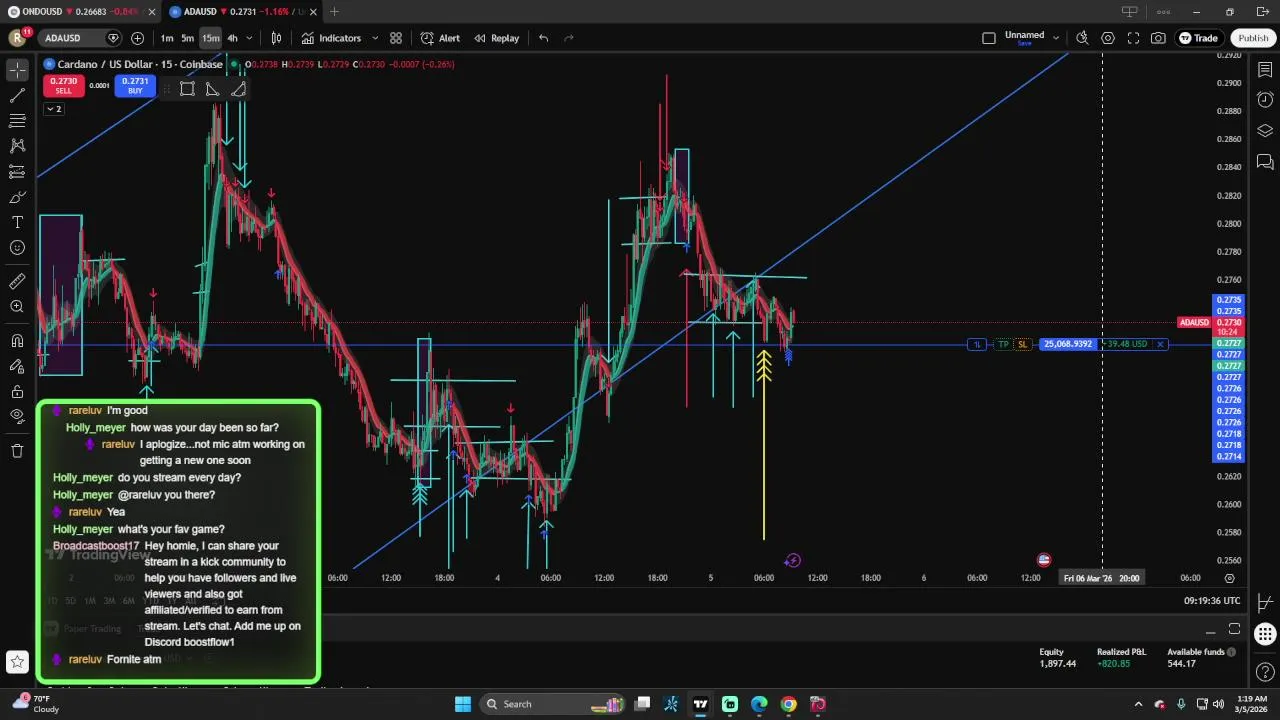Click the Publish button
The width and height of the screenshot is (1280, 720).
1253,38
